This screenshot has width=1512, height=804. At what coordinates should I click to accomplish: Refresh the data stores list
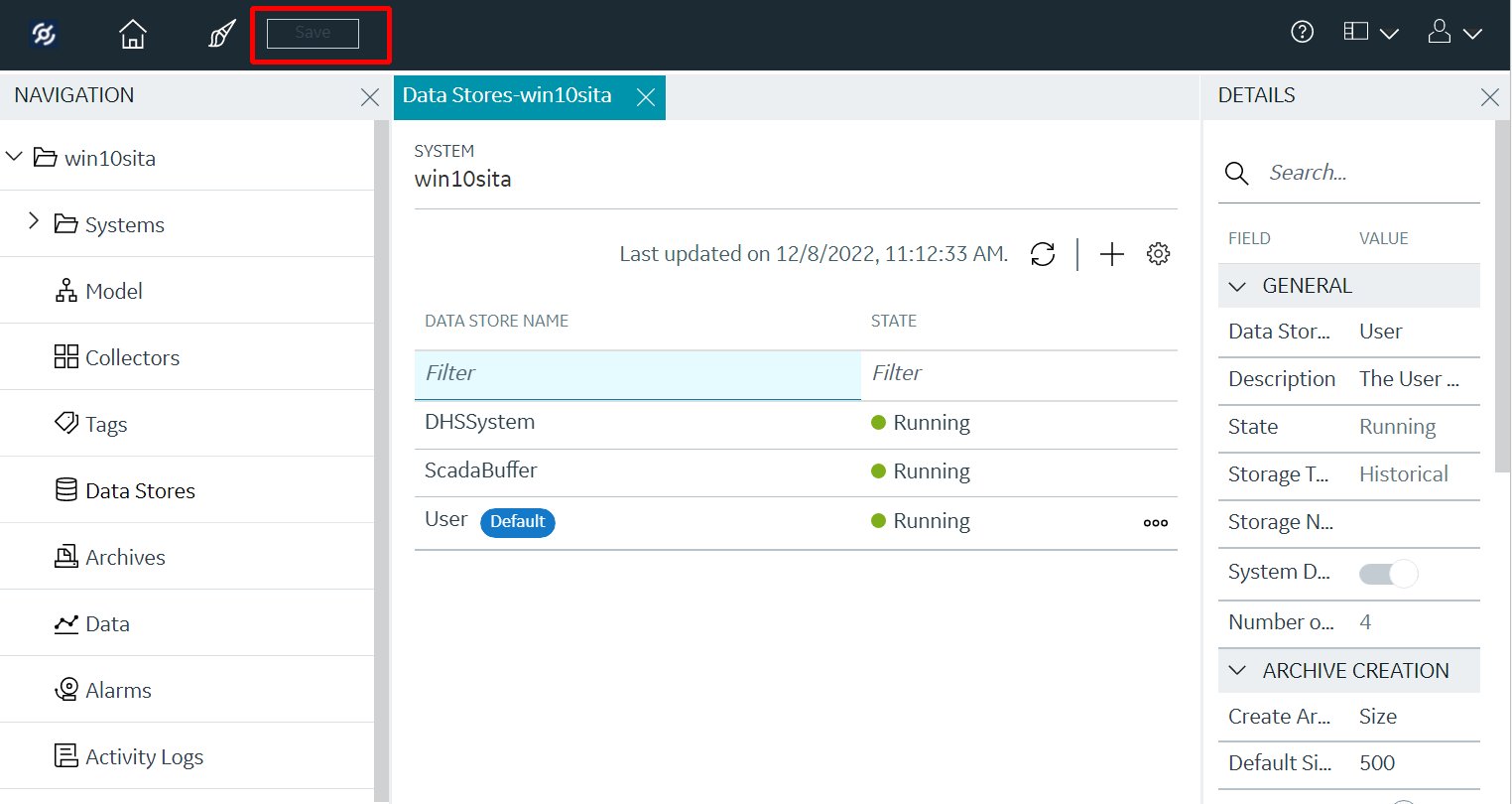point(1043,254)
